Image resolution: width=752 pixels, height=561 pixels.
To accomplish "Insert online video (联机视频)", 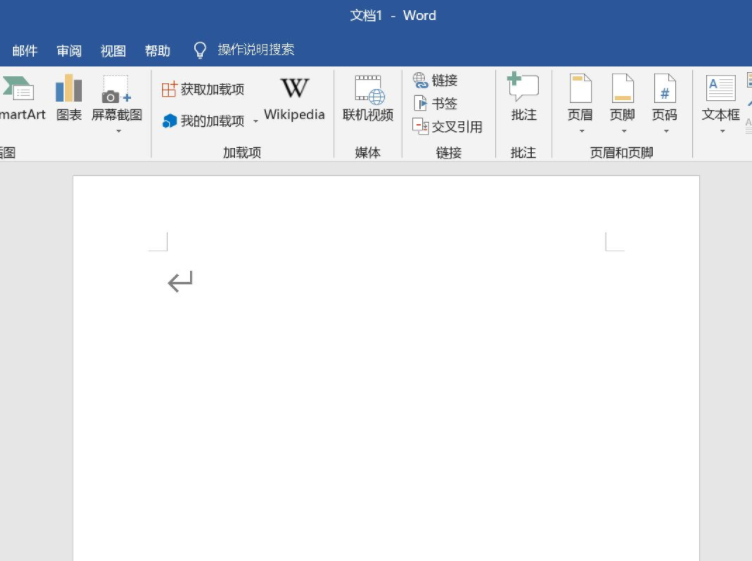I will point(368,98).
